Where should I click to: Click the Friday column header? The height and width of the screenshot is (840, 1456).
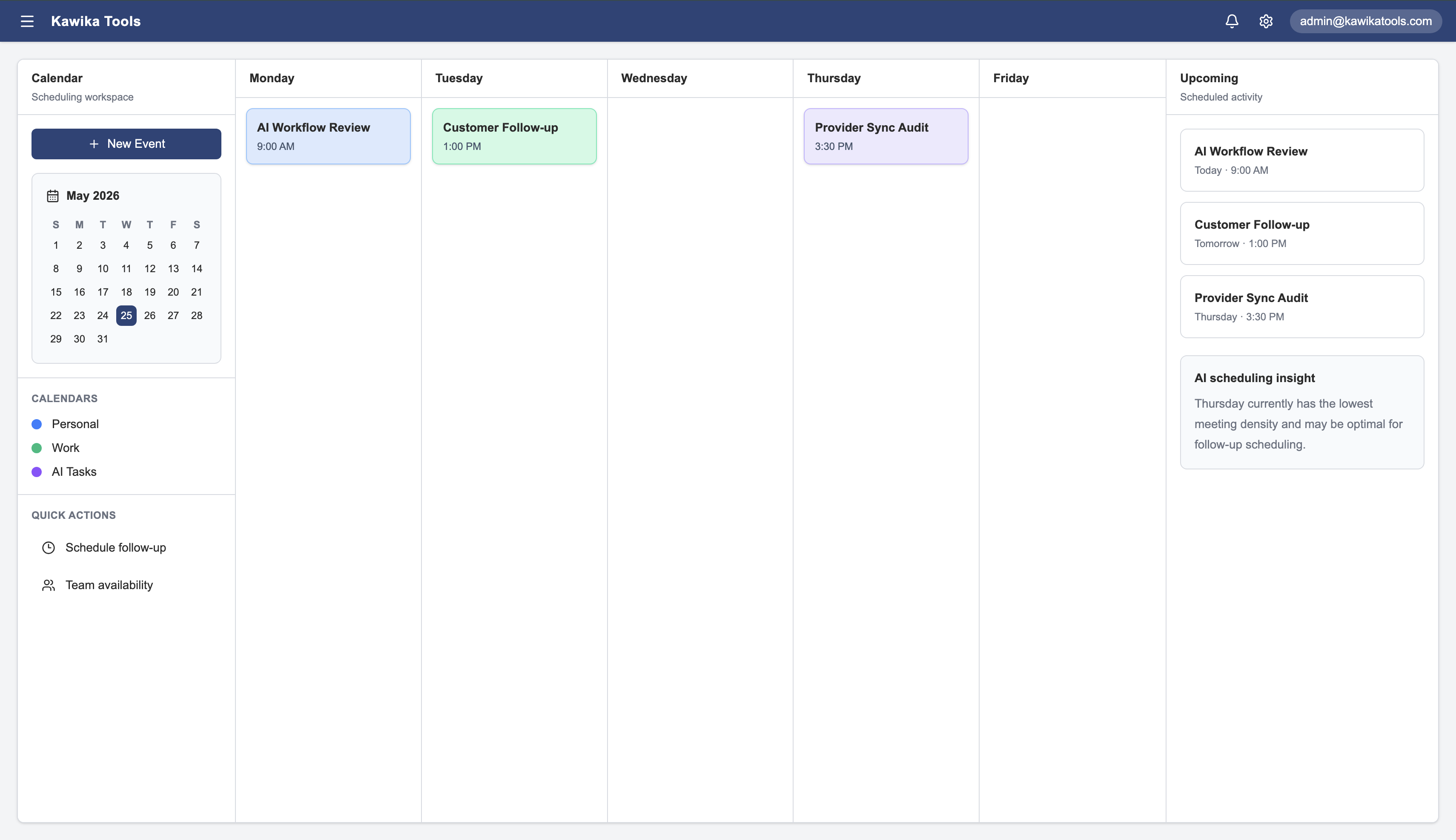click(x=1011, y=78)
